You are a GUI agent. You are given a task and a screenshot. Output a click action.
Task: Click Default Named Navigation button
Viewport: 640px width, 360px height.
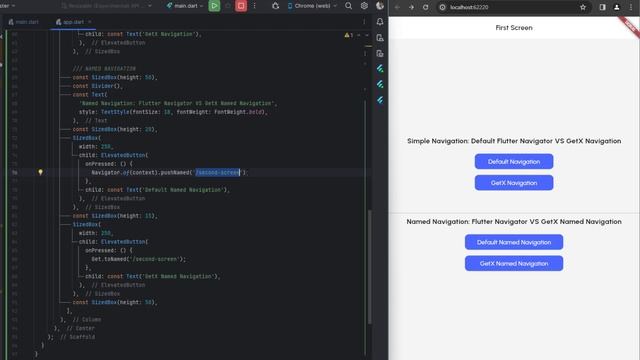click(x=514, y=242)
